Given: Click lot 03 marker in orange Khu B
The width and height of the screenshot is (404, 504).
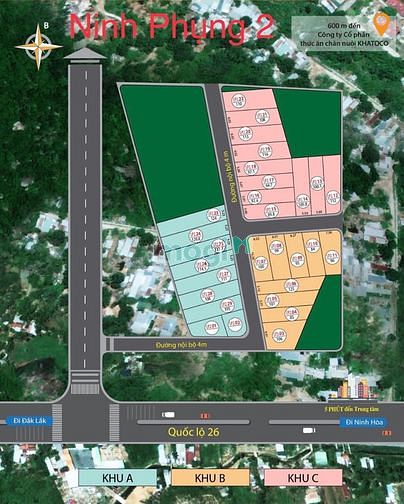Looking at the screenshot, I should coord(279,335).
